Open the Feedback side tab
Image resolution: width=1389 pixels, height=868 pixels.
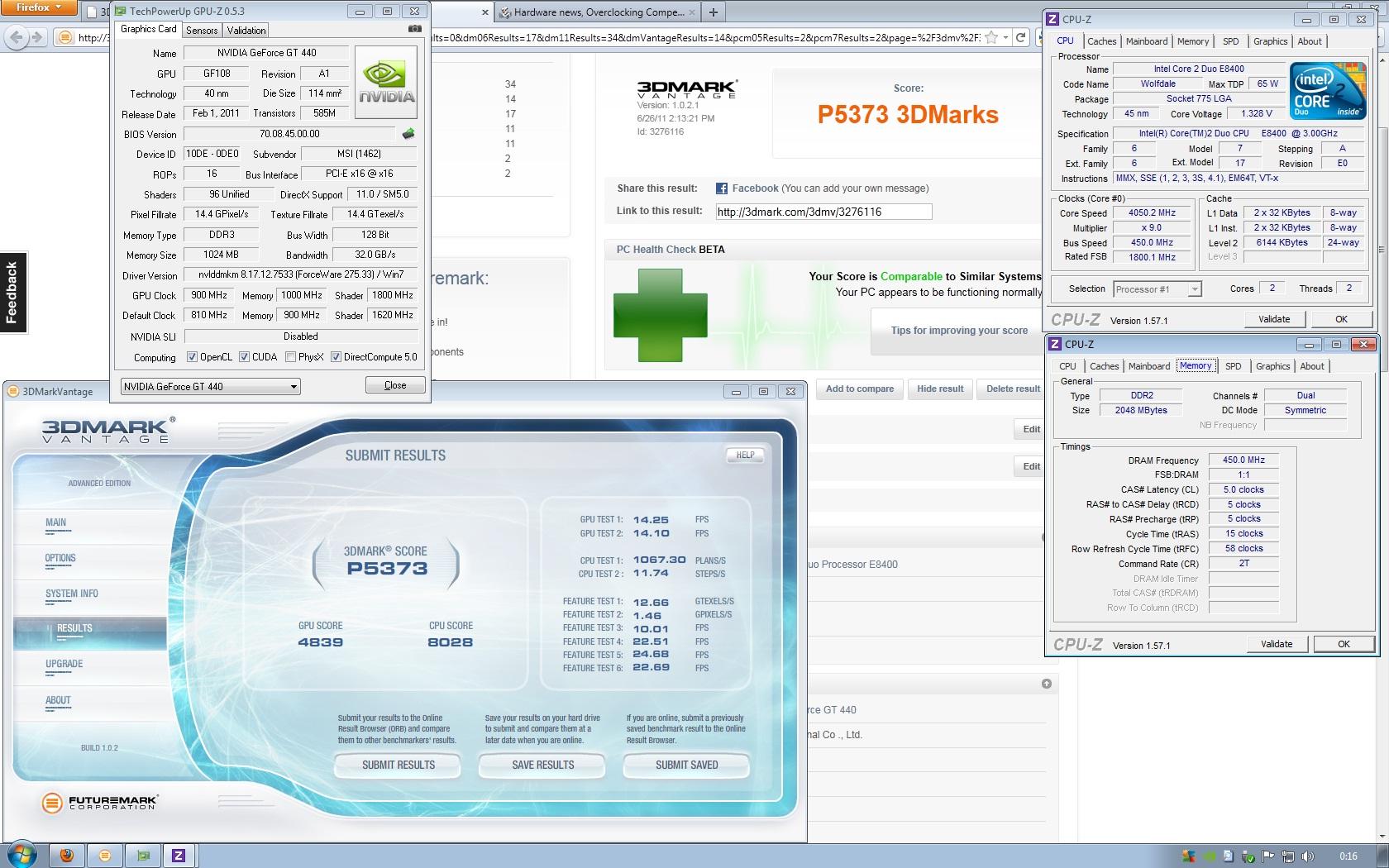[x=12, y=293]
